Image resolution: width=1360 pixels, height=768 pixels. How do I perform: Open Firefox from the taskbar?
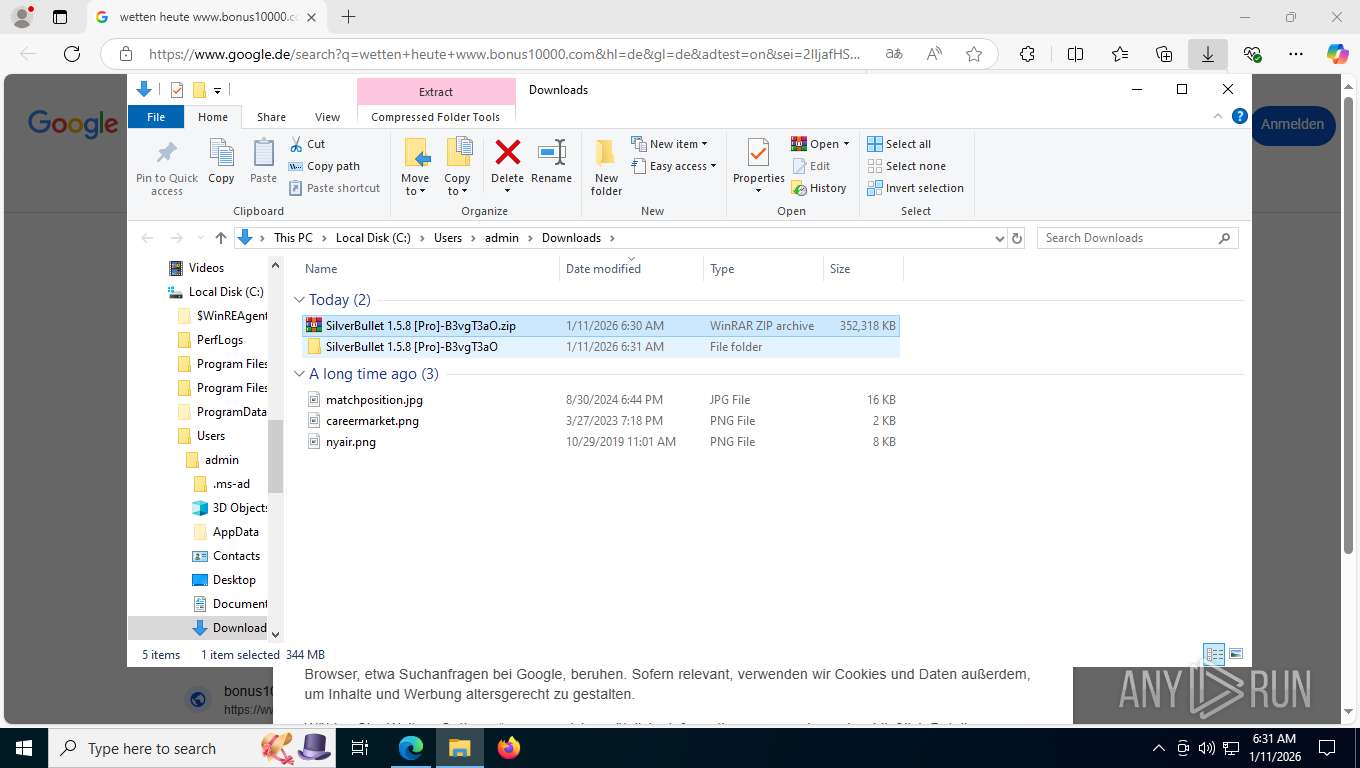[x=509, y=748]
